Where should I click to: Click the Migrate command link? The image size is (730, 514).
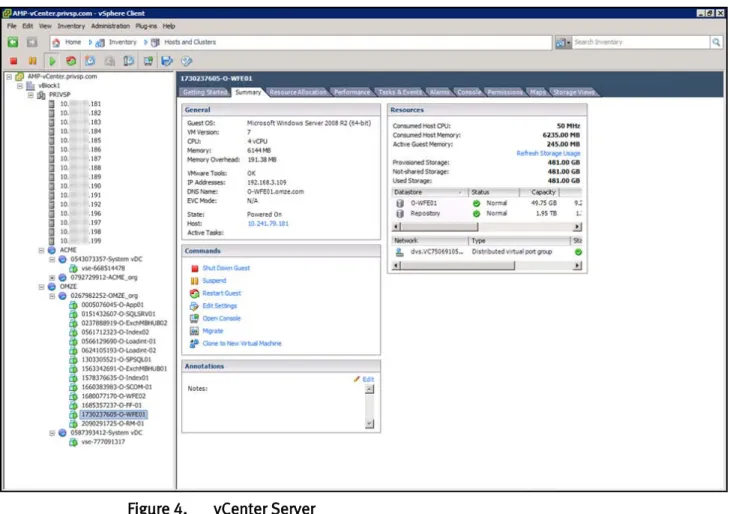pos(213,331)
